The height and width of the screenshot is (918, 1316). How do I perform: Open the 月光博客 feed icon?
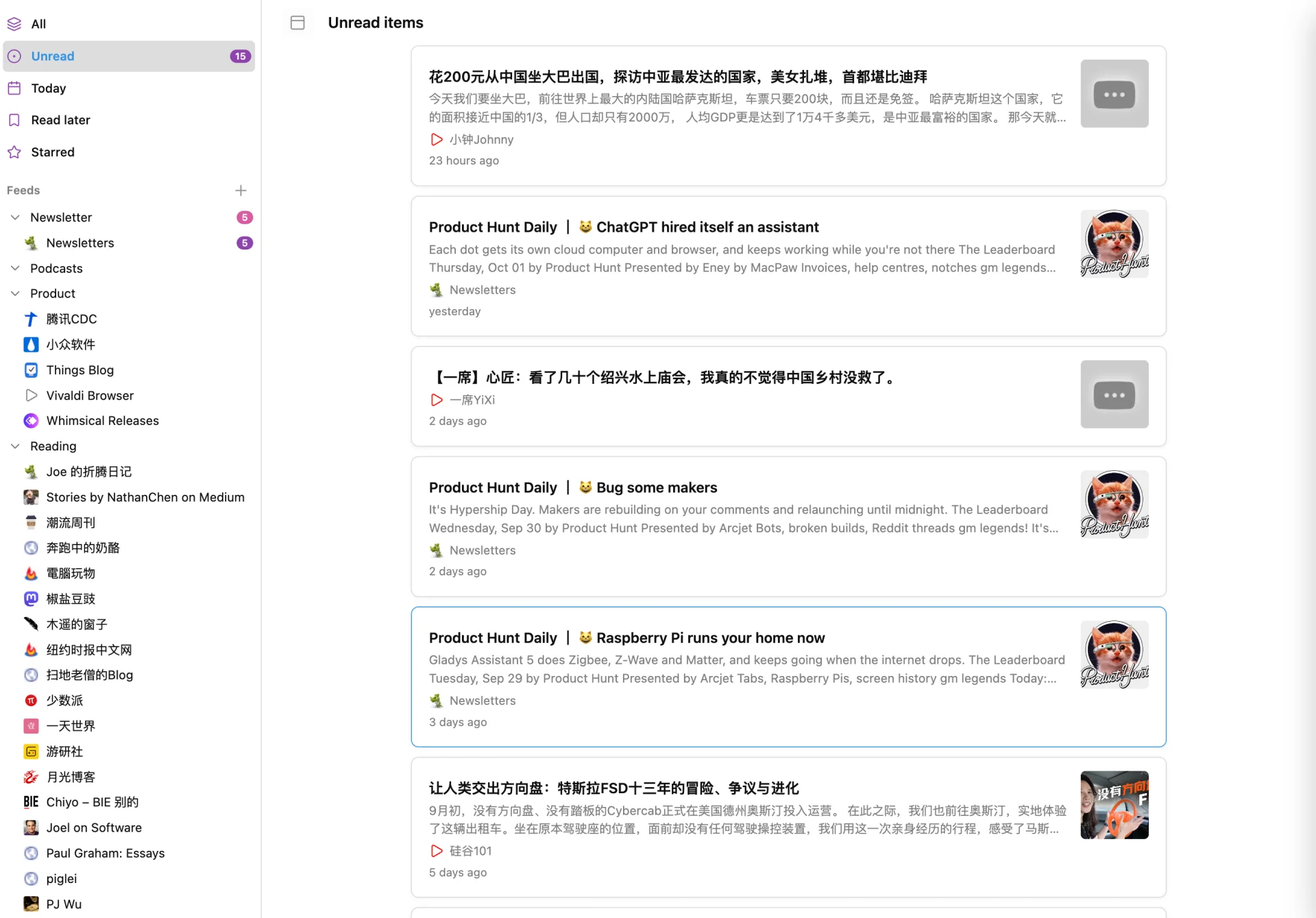coord(31,777)
